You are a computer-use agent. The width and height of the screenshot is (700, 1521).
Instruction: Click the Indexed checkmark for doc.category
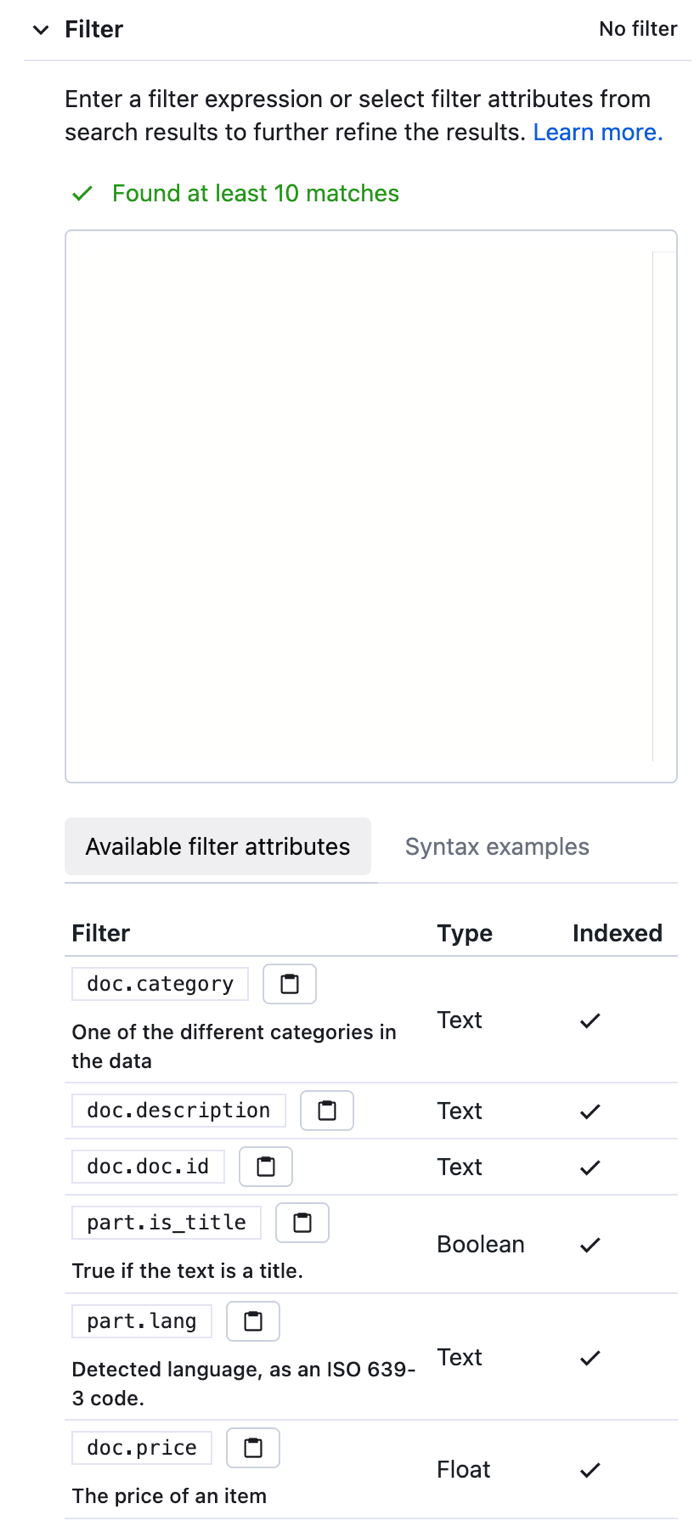point(590,1020)
